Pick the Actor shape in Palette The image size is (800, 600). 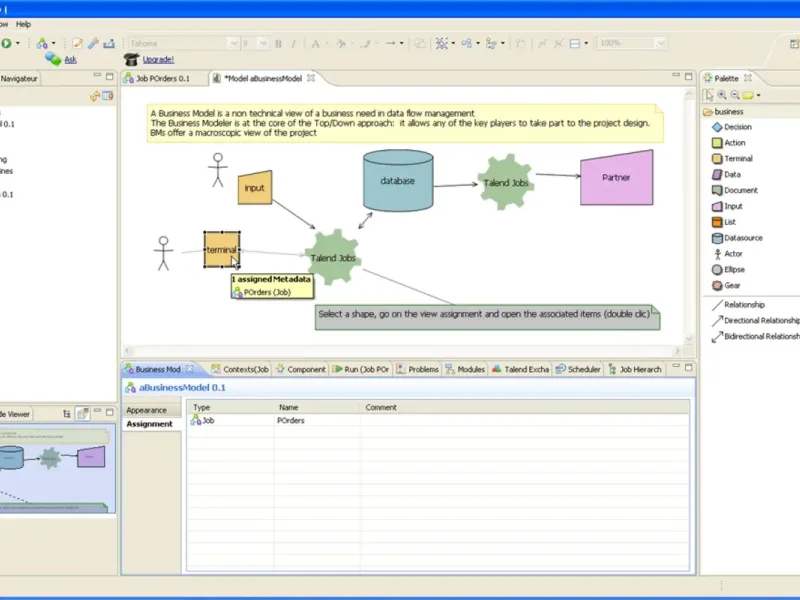(728, 254)
